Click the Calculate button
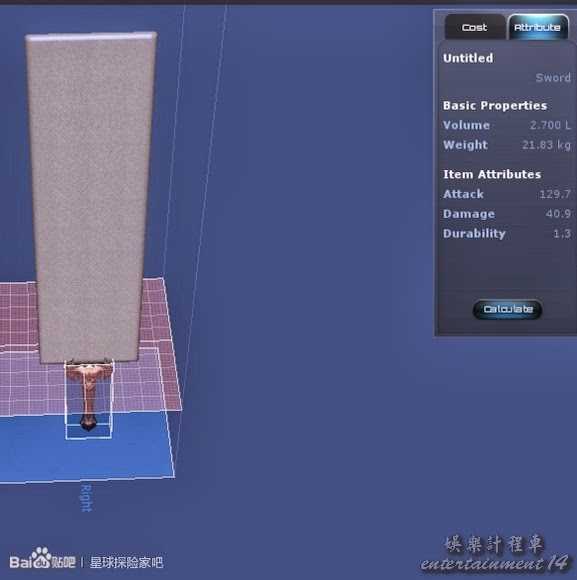577x580 pixels. click(x=507, y=309)
